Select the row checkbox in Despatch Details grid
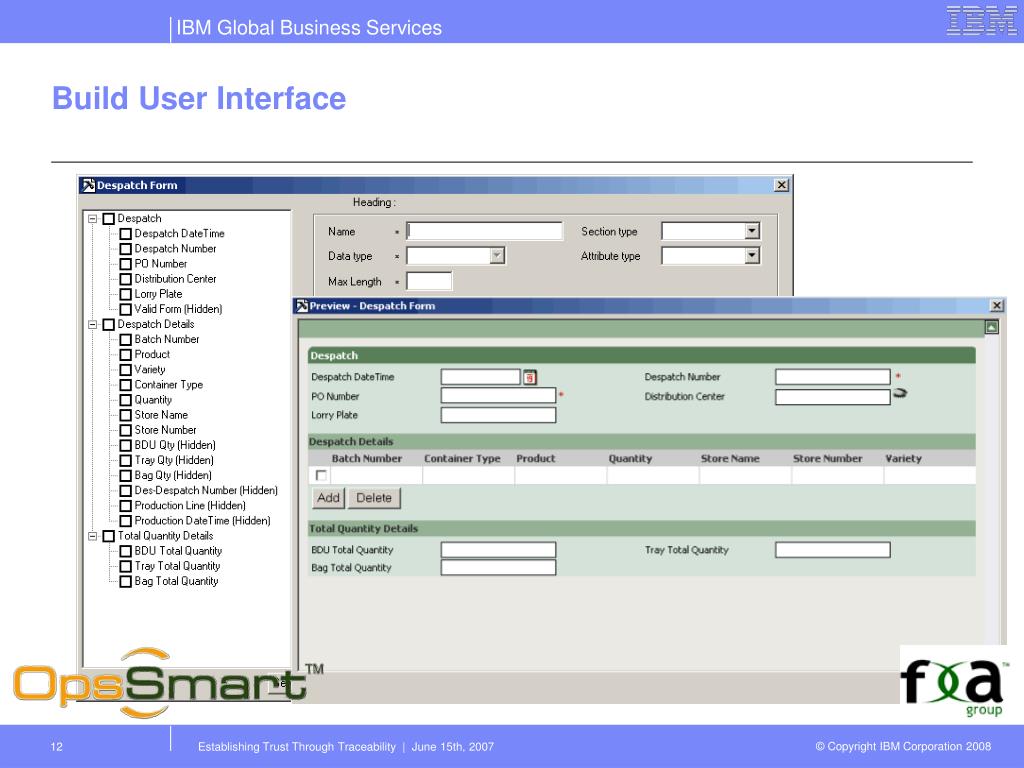This screenshot has width=1024, height=768. tap(321, 475)
